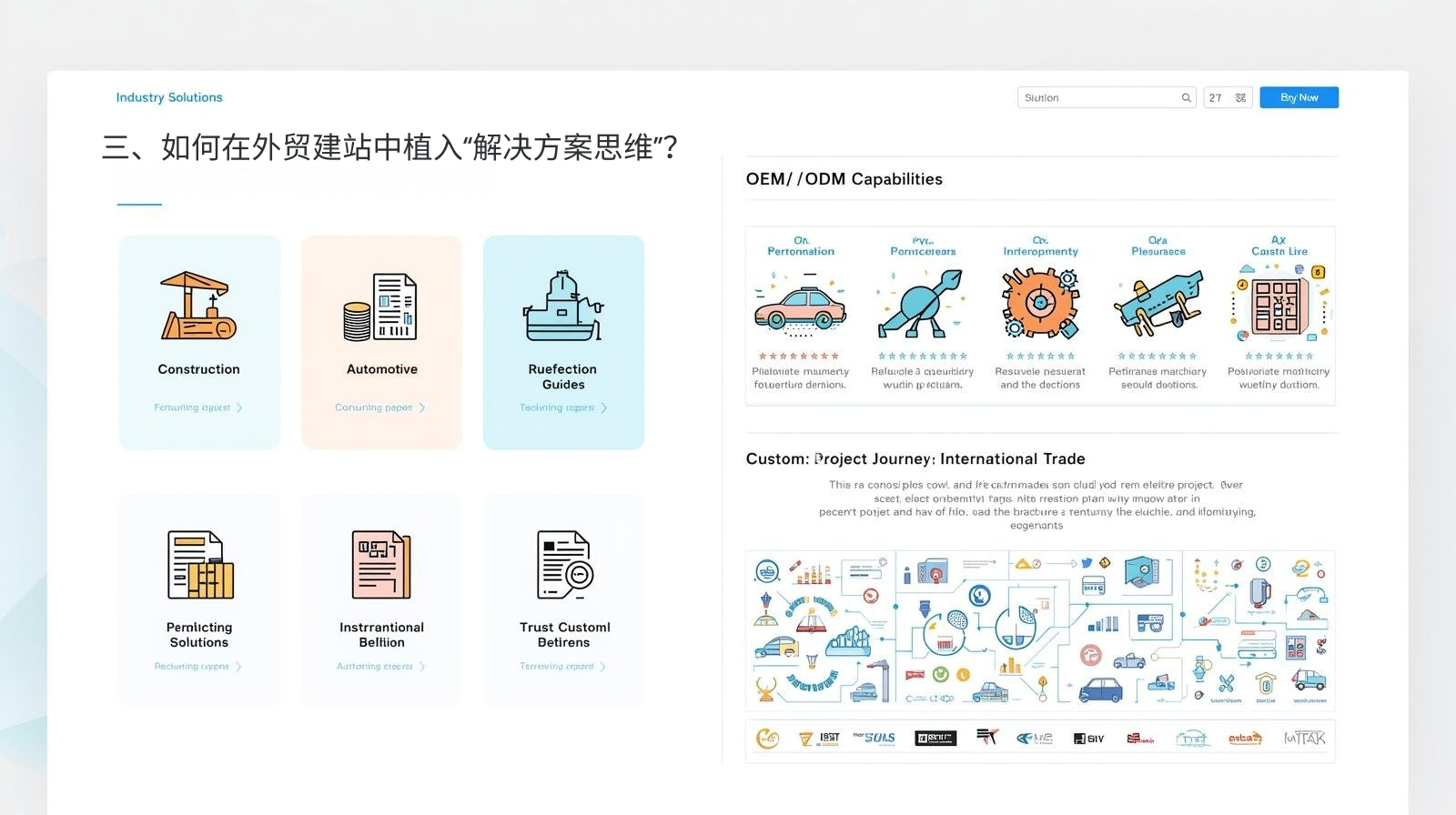The width and height of the screenshot is (1456, 815).
Task: Click the gold swirl logo in partner strip
Action: (768, 739)
